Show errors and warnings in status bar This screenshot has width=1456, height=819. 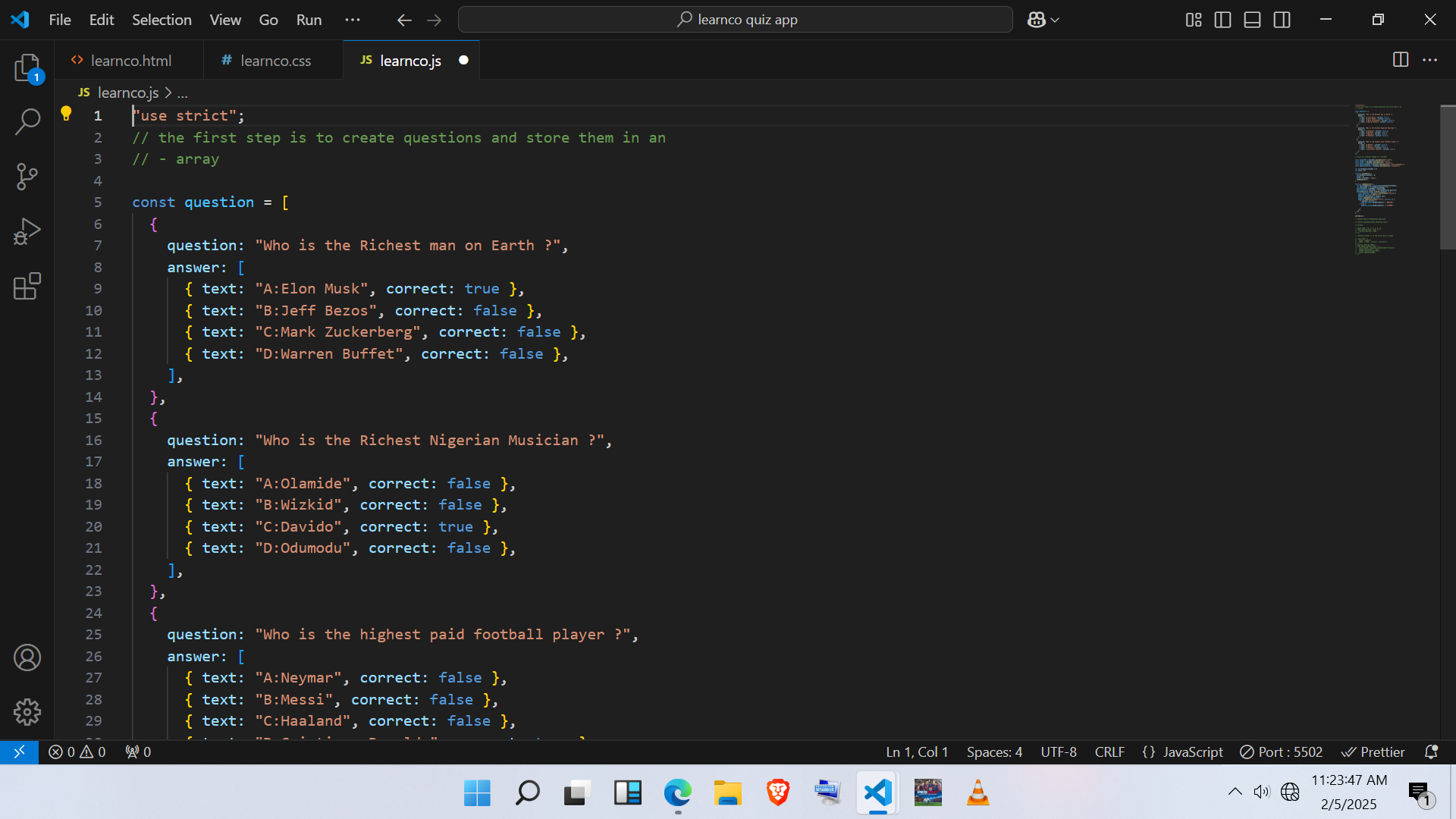(77, 752)
